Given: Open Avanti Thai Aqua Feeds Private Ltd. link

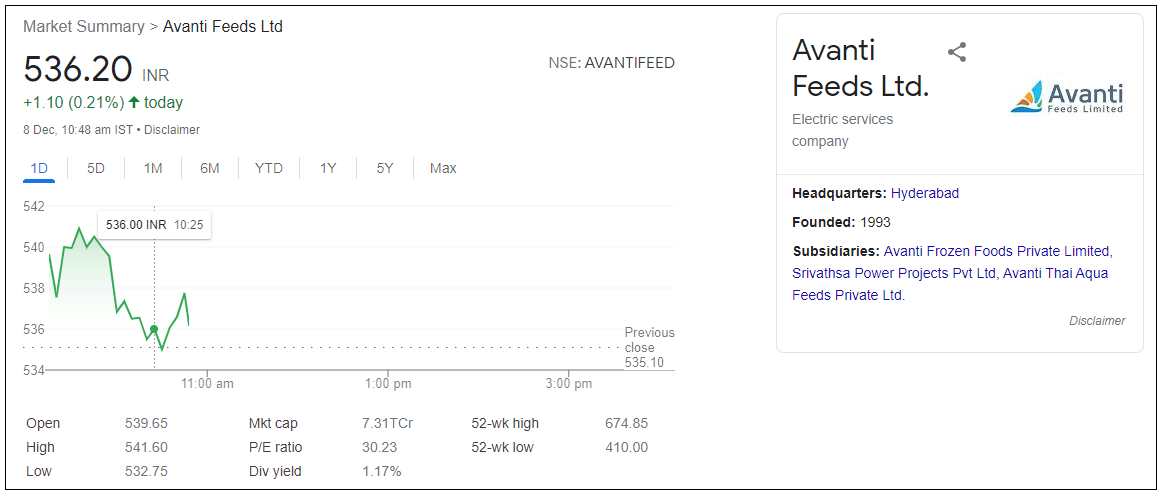Looking at the screenshot, I should pos(1055,273).
